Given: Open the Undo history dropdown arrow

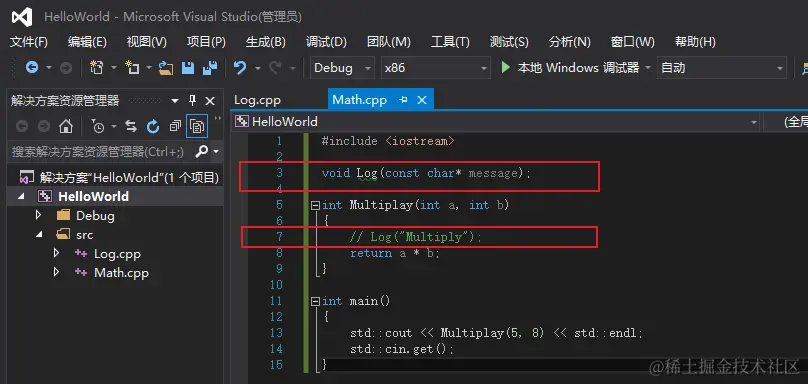Looking at the screenshot, I should (x=257, y=68).
